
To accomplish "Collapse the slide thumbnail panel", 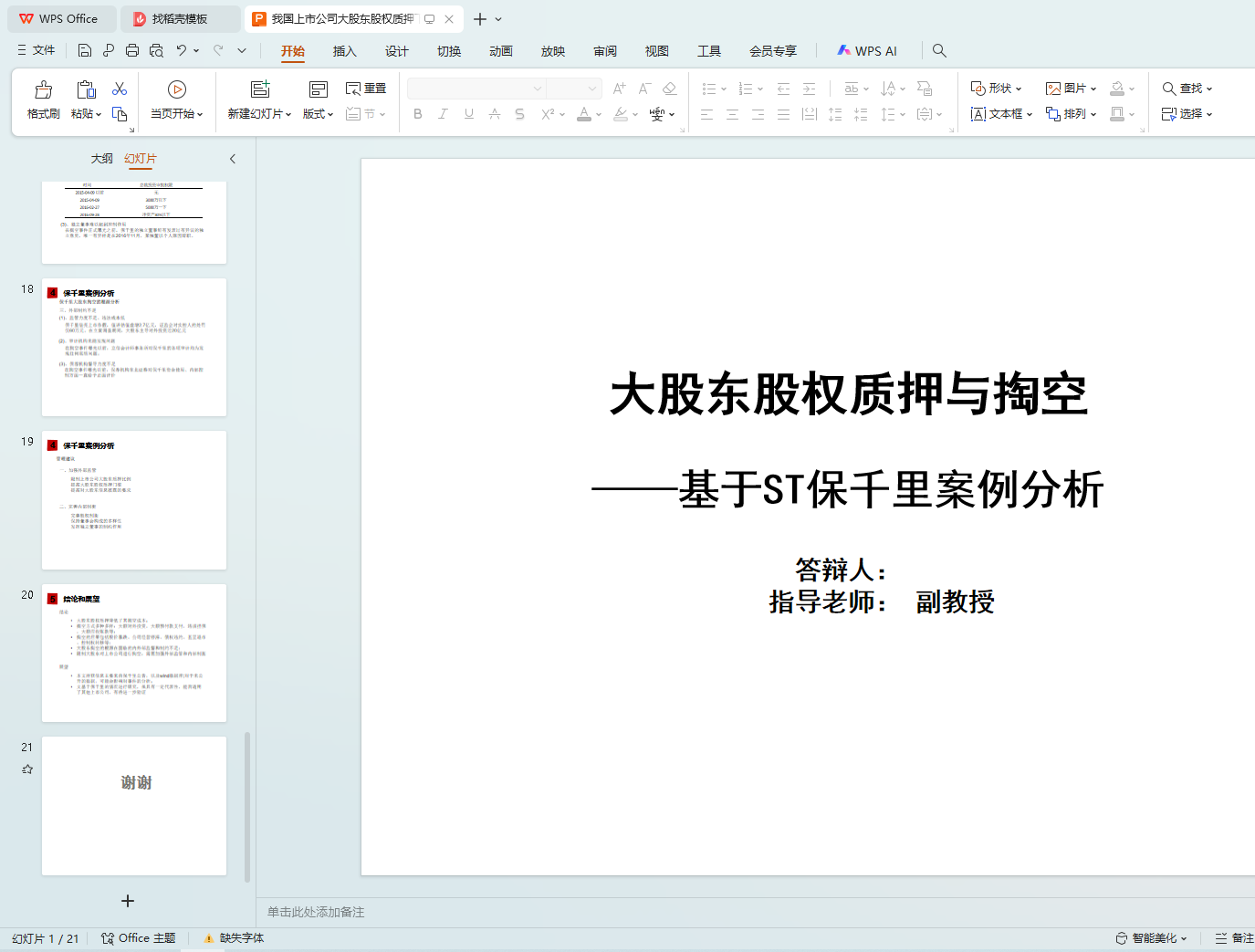I will pyautogui.click(x=233, y=159).
